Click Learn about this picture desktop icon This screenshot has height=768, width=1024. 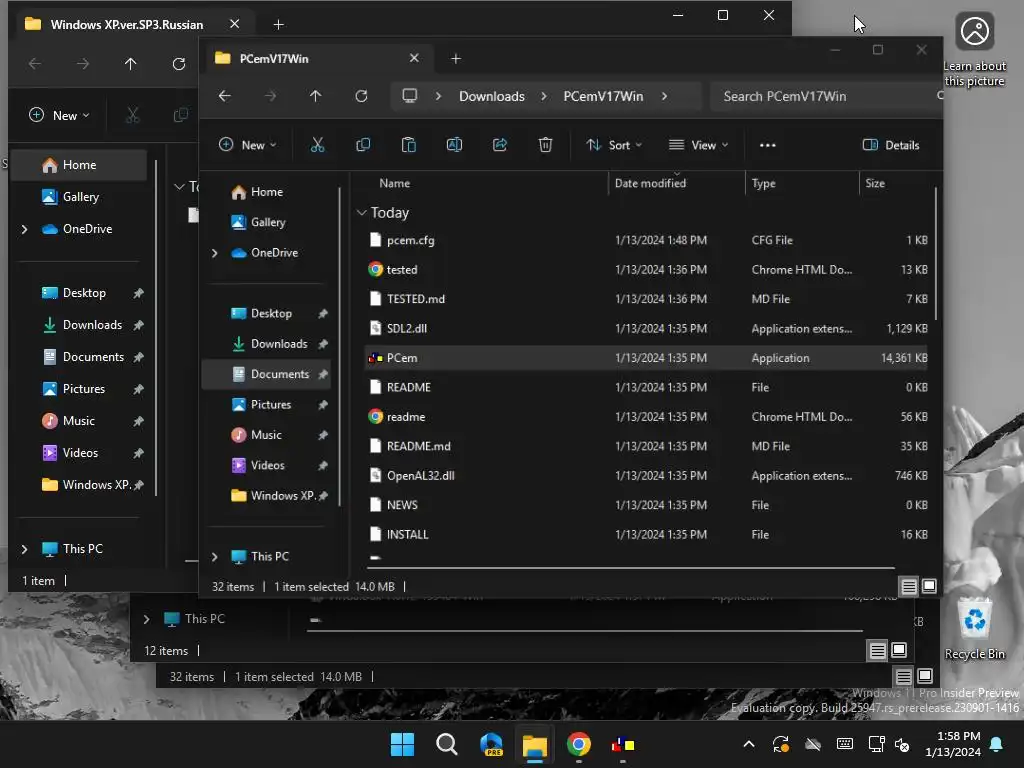[x=974, y=51]
